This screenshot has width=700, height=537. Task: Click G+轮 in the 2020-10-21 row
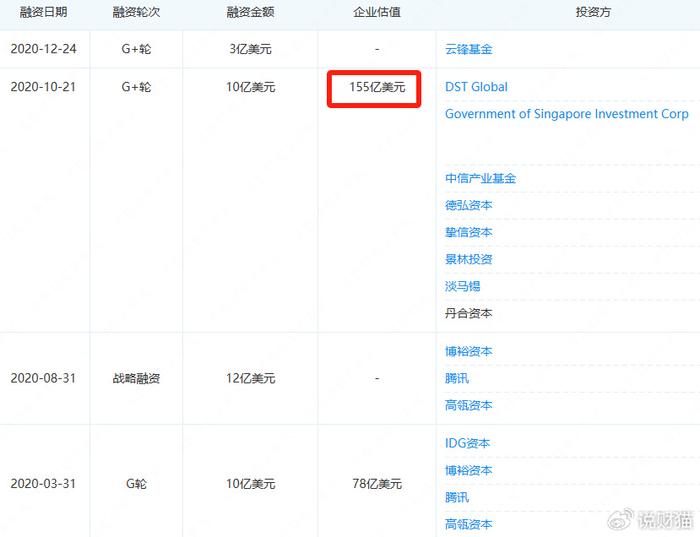(x=136, y=87)
